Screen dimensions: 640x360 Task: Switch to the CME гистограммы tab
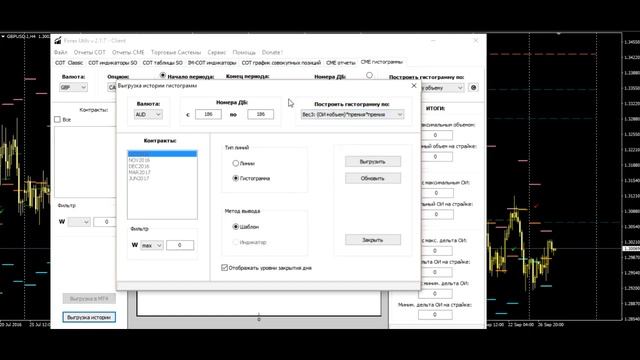(x=382, y=62)
